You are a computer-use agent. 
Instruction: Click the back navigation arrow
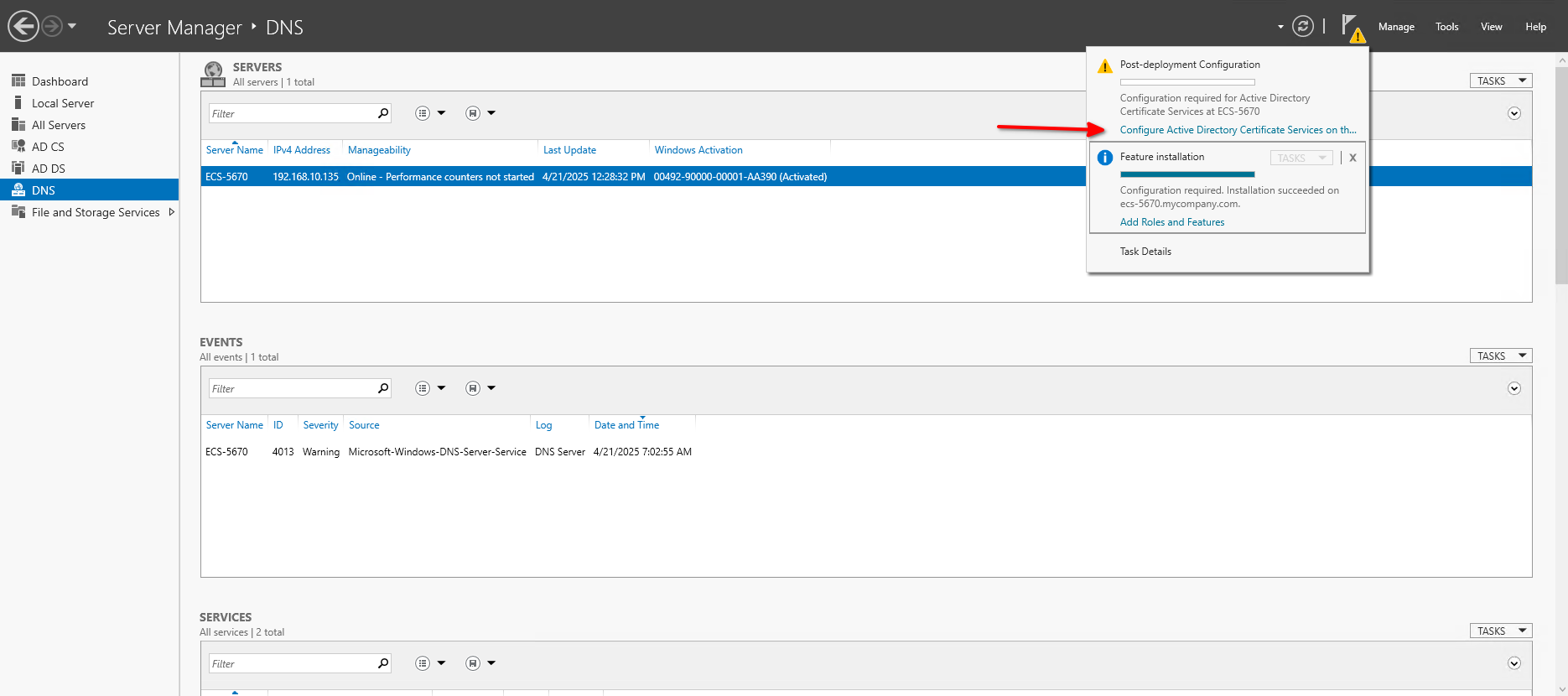tap(23, 26)
